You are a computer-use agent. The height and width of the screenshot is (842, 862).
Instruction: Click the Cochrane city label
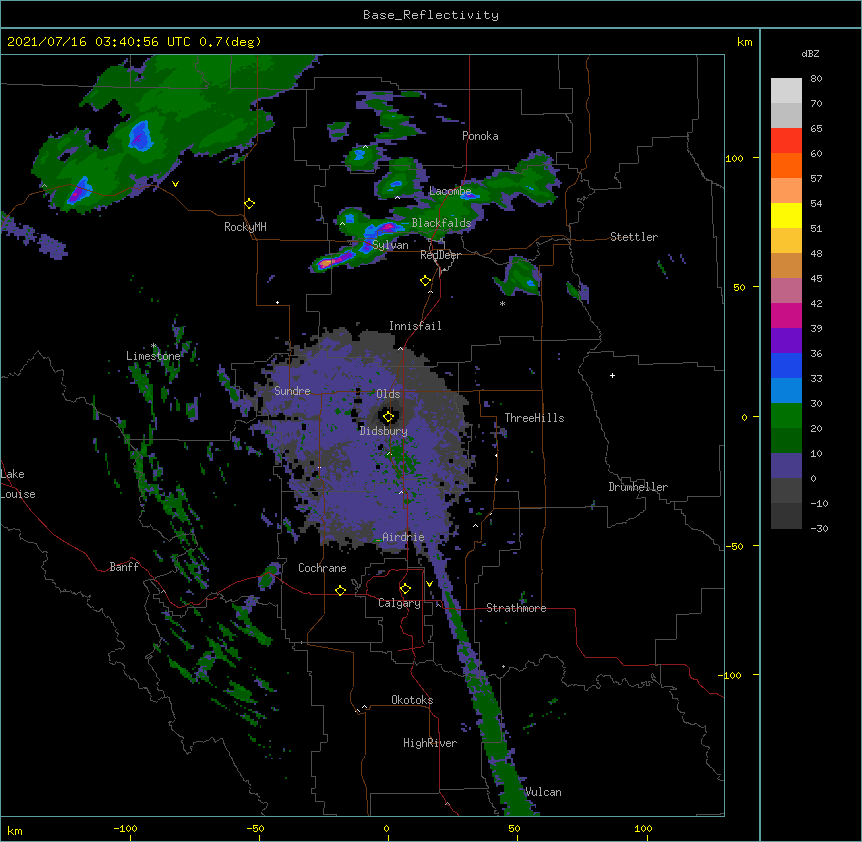322,568
